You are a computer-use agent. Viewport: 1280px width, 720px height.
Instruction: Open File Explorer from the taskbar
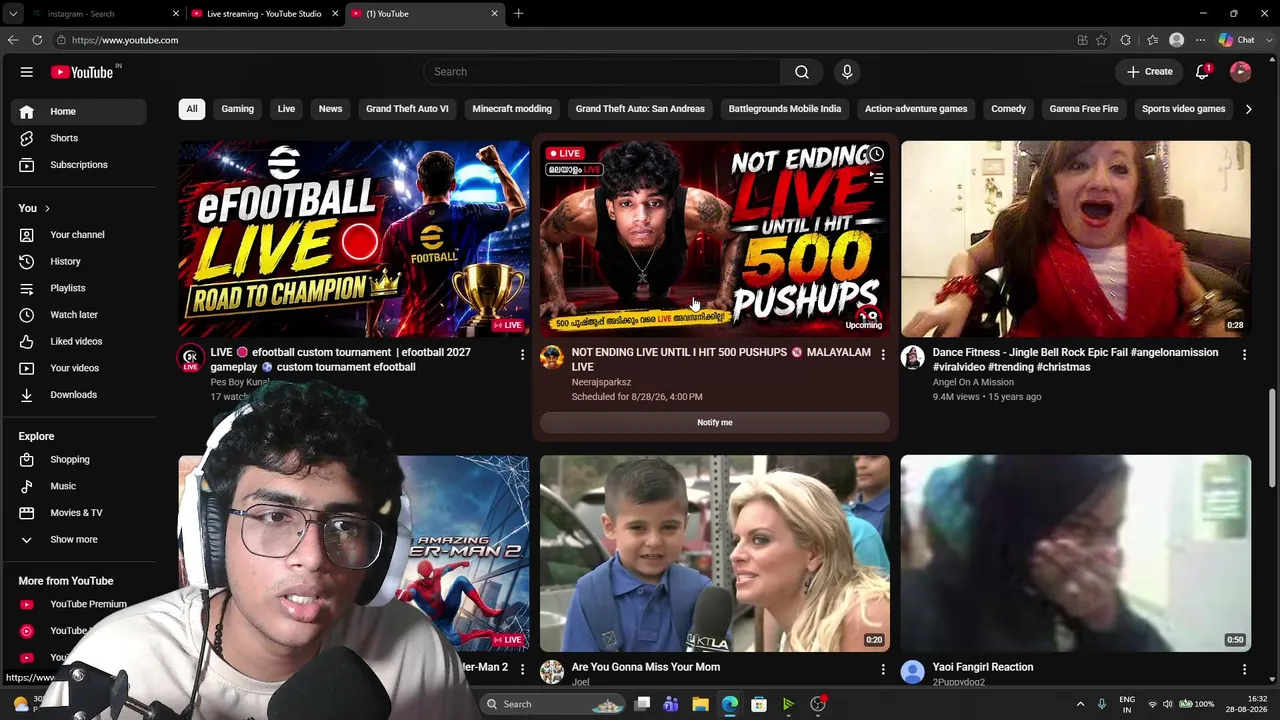point(701,704)
